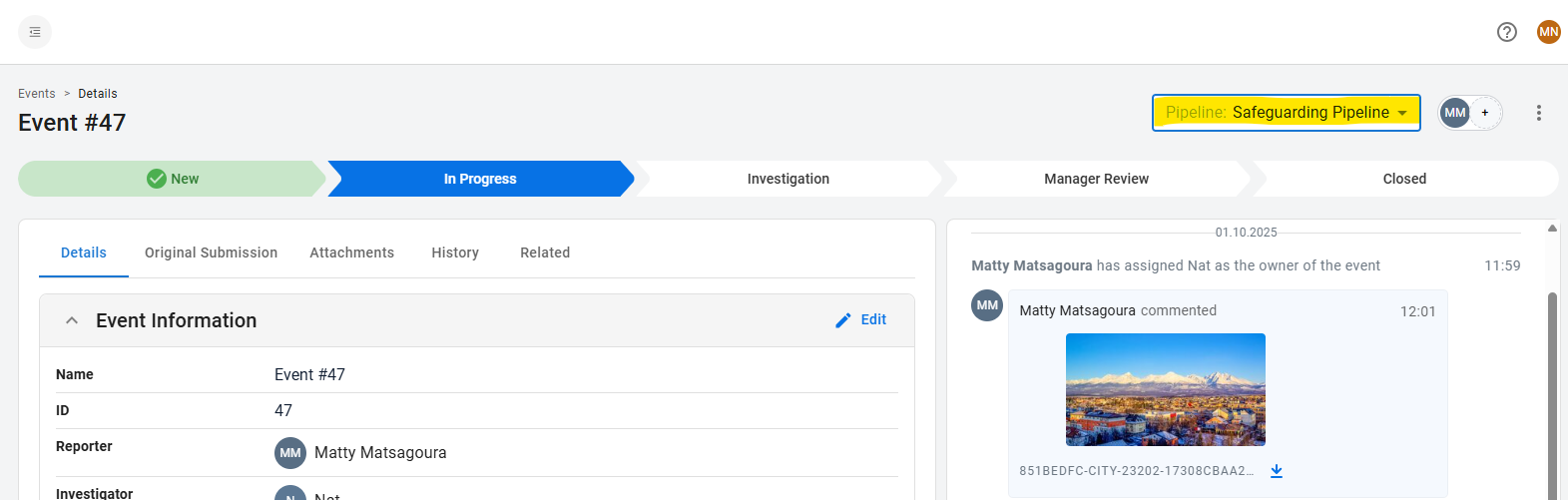Viewport: 1568px width, 500px height.
Task: Select the History tab
Action: [x=455, y=252]
